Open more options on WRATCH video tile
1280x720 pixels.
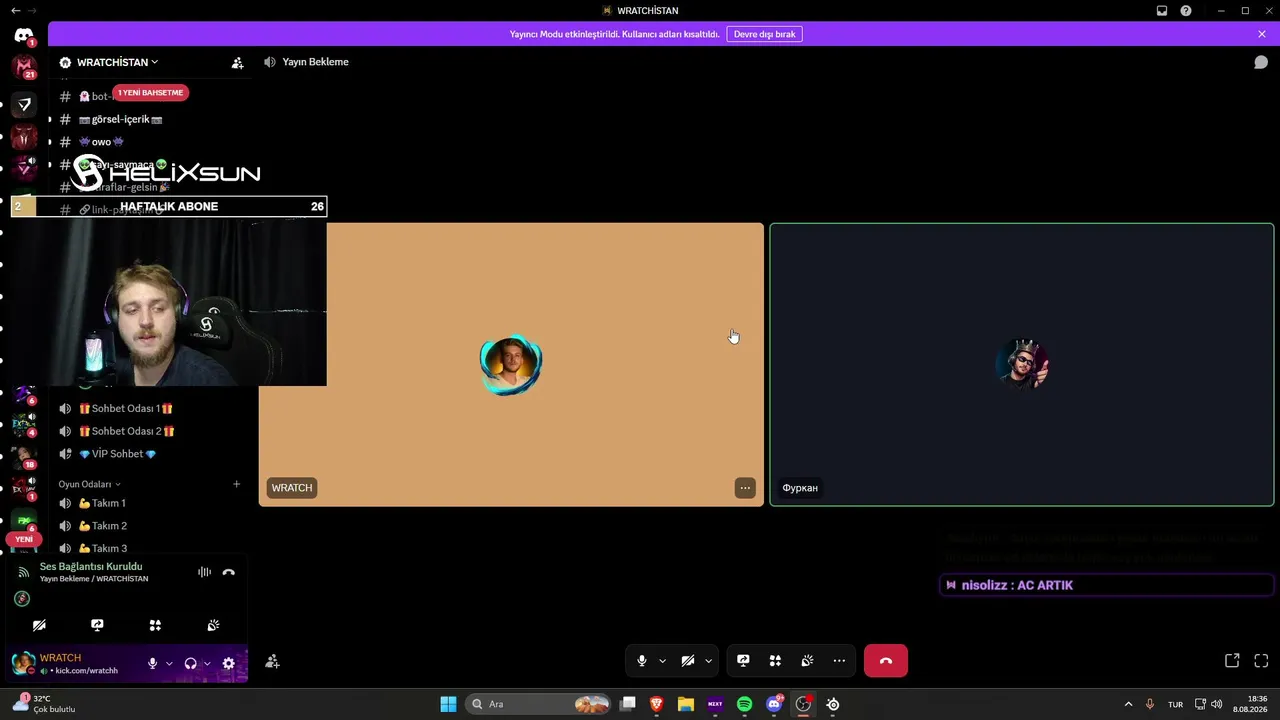click(745, 488)
